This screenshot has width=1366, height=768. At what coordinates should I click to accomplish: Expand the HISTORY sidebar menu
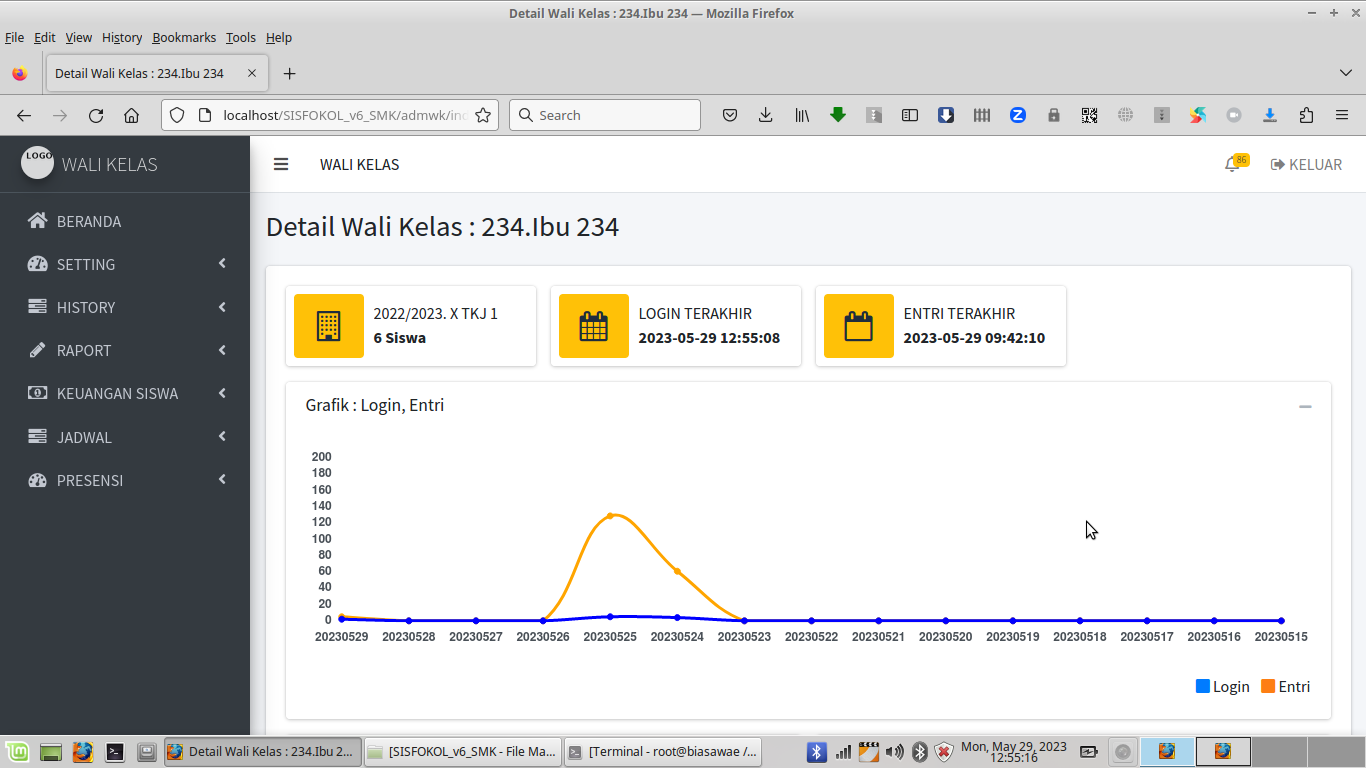125,307
